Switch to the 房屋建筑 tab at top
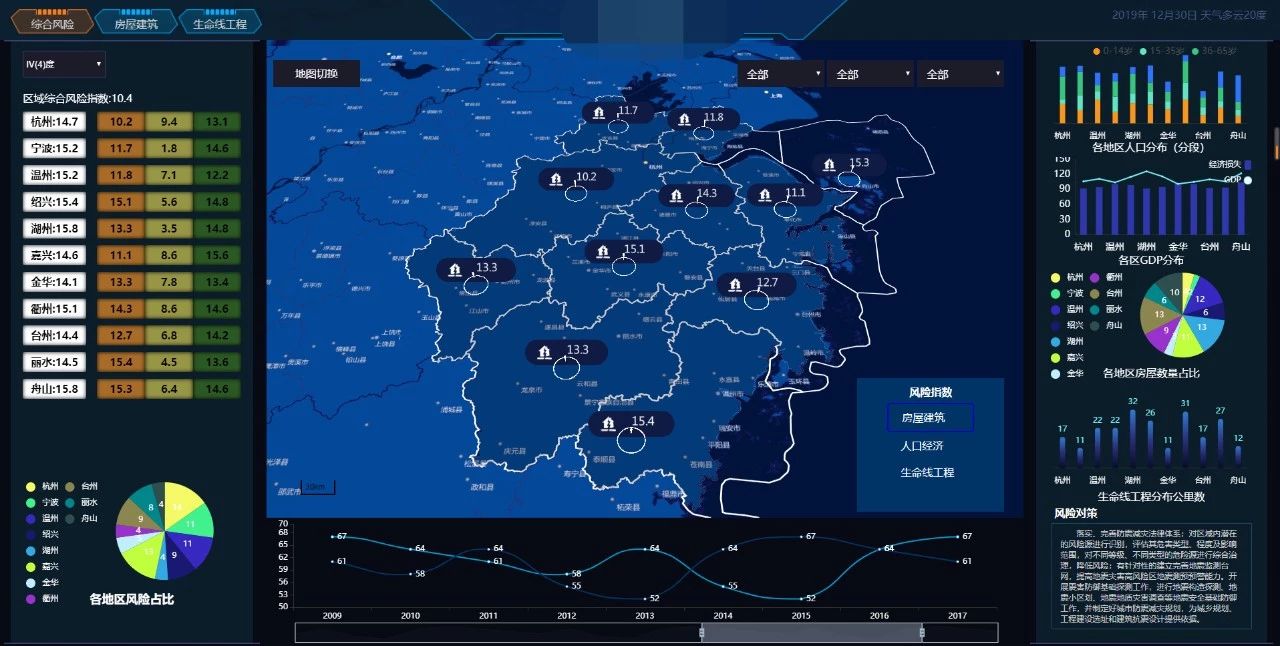Viewport: 1280px width, 646px height. pos(136,23)
